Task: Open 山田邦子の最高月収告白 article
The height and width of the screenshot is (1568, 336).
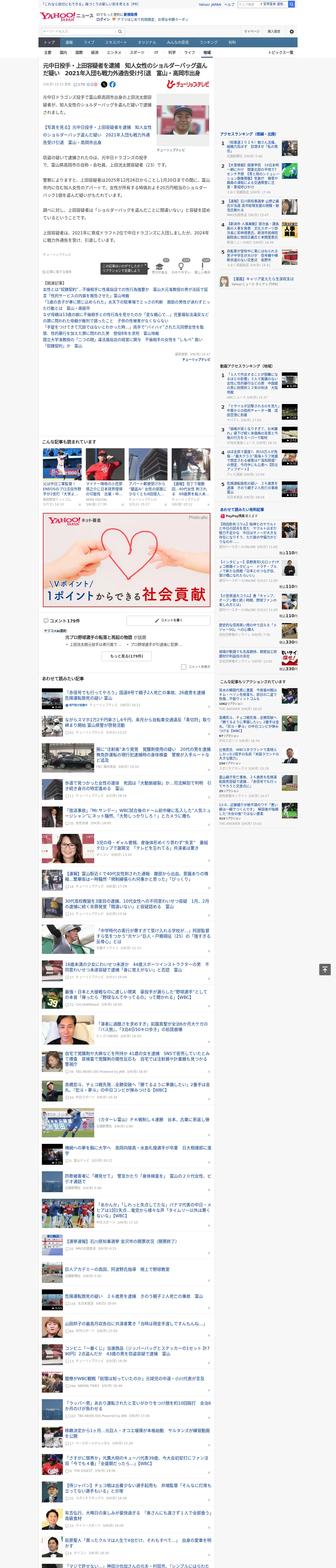Action: [x=135, y=1323]
